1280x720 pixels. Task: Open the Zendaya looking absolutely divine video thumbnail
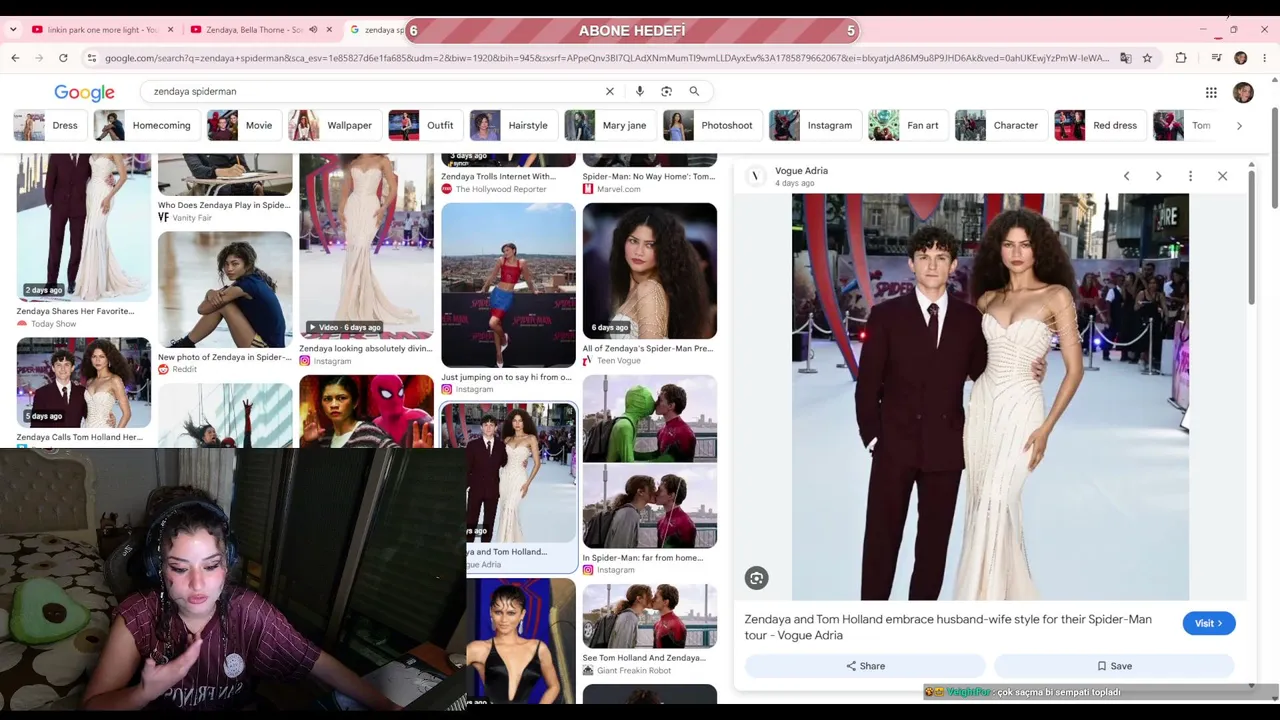(366, 246)
